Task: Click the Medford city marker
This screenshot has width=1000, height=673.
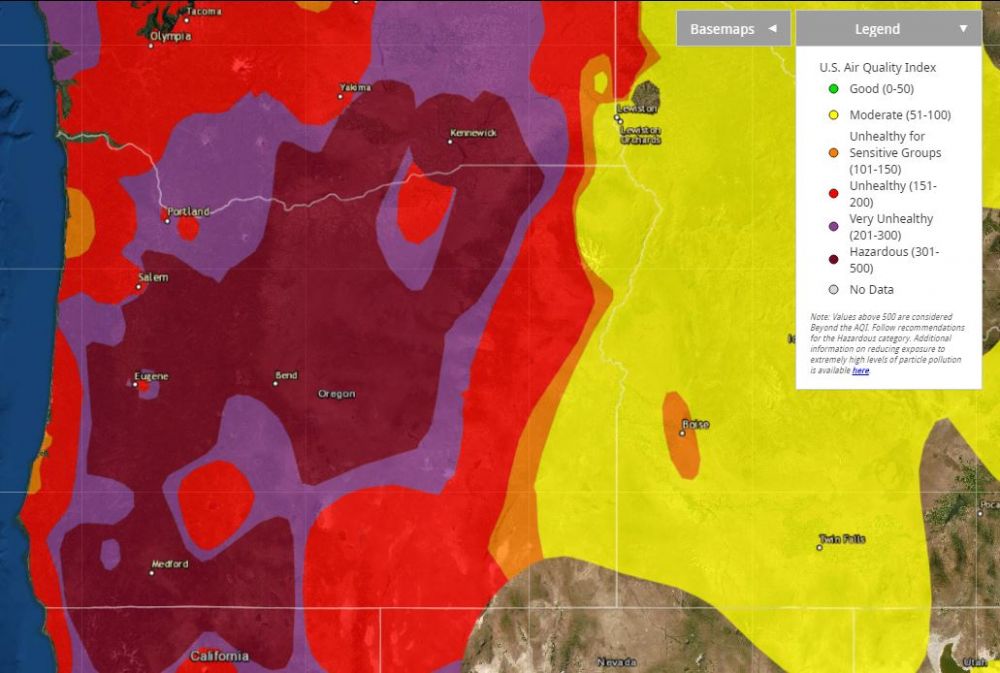Action: pos(151,573)
